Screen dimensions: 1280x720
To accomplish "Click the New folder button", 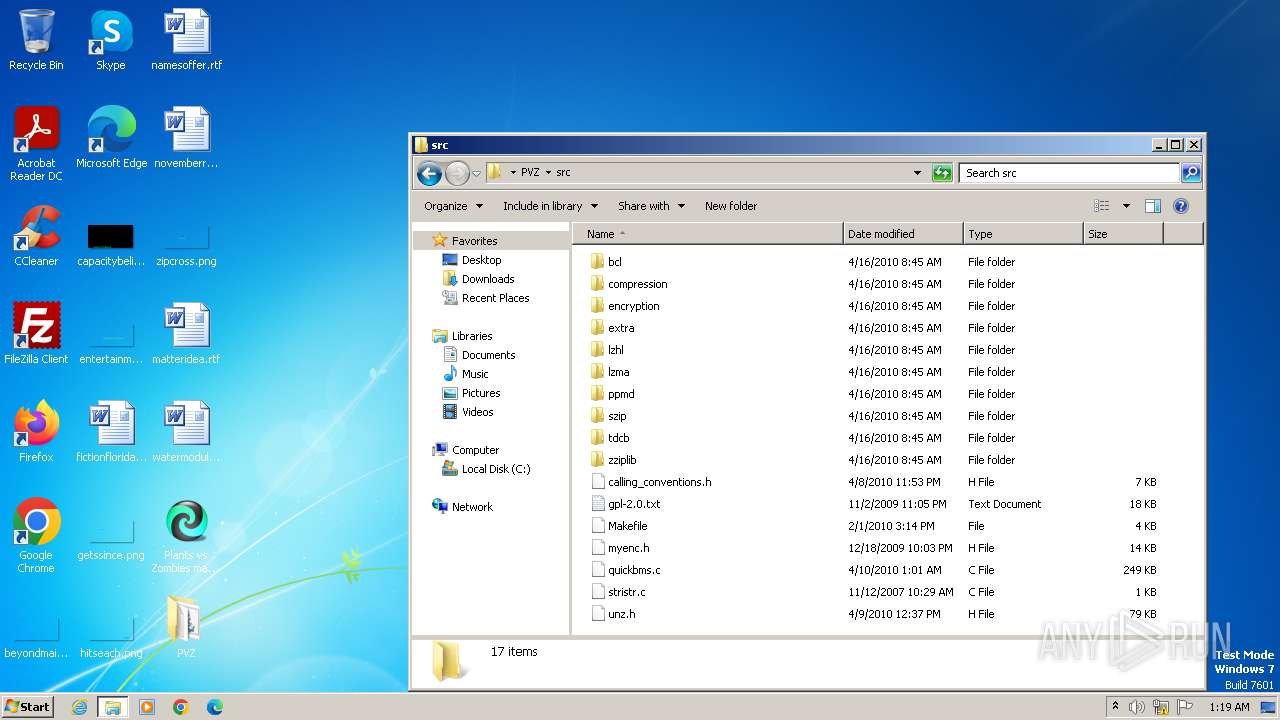I will [x=731, y=206].
